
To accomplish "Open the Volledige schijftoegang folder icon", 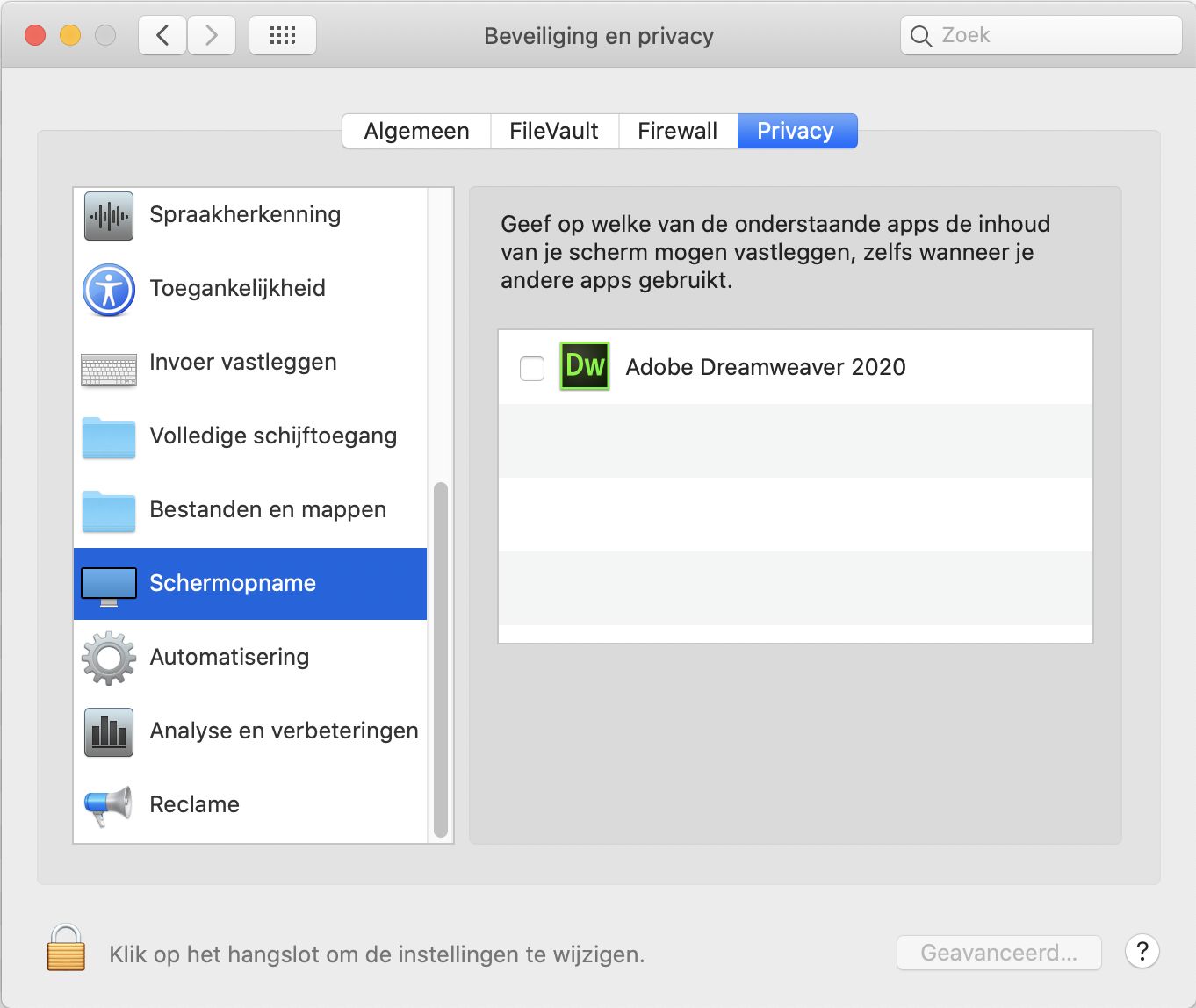I will pos(107,437).
